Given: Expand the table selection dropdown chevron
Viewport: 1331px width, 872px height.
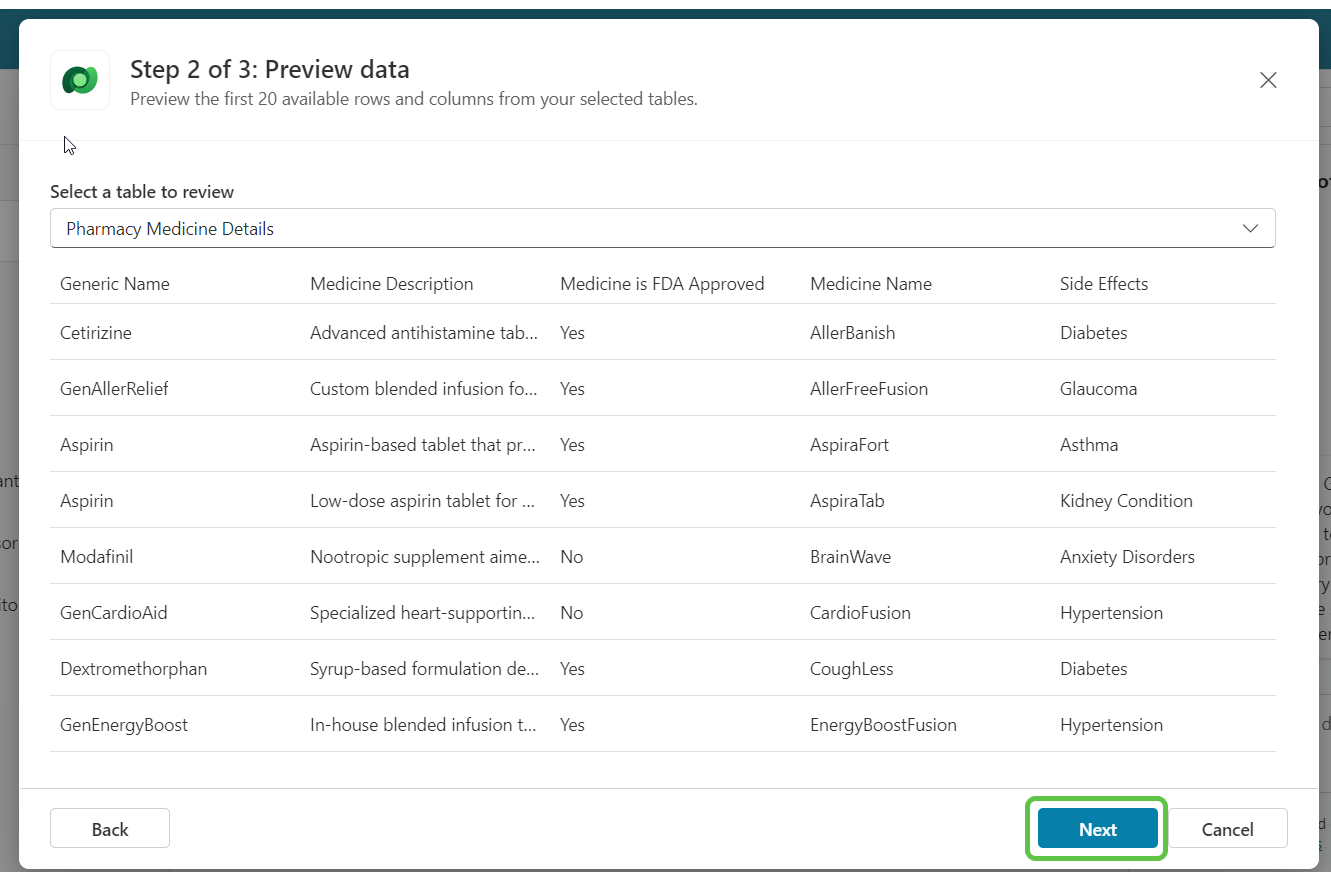Looking at the screenshot, I should click(1250, 228).
